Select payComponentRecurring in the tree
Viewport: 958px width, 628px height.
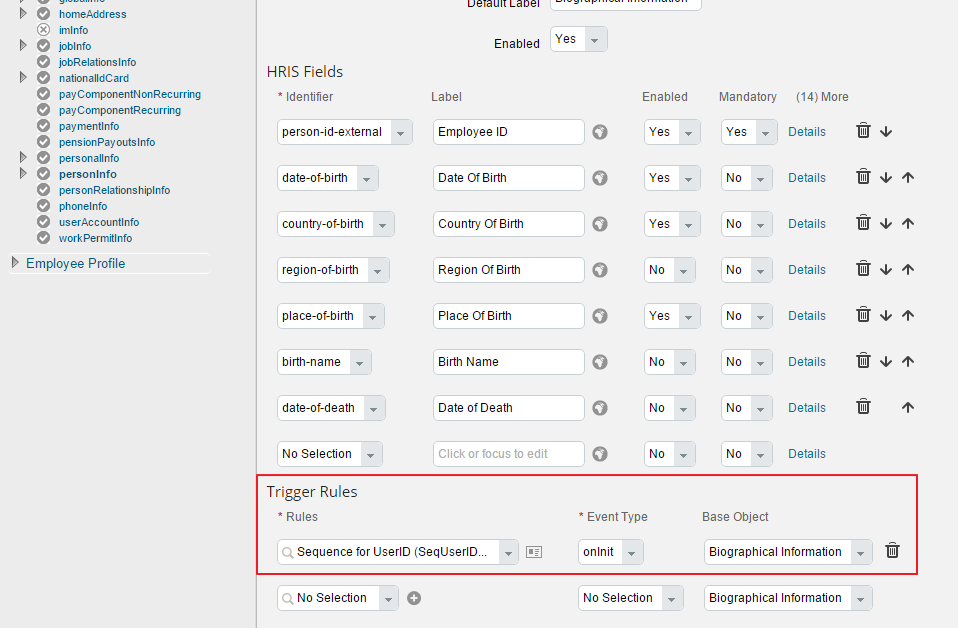coord(119,110)
